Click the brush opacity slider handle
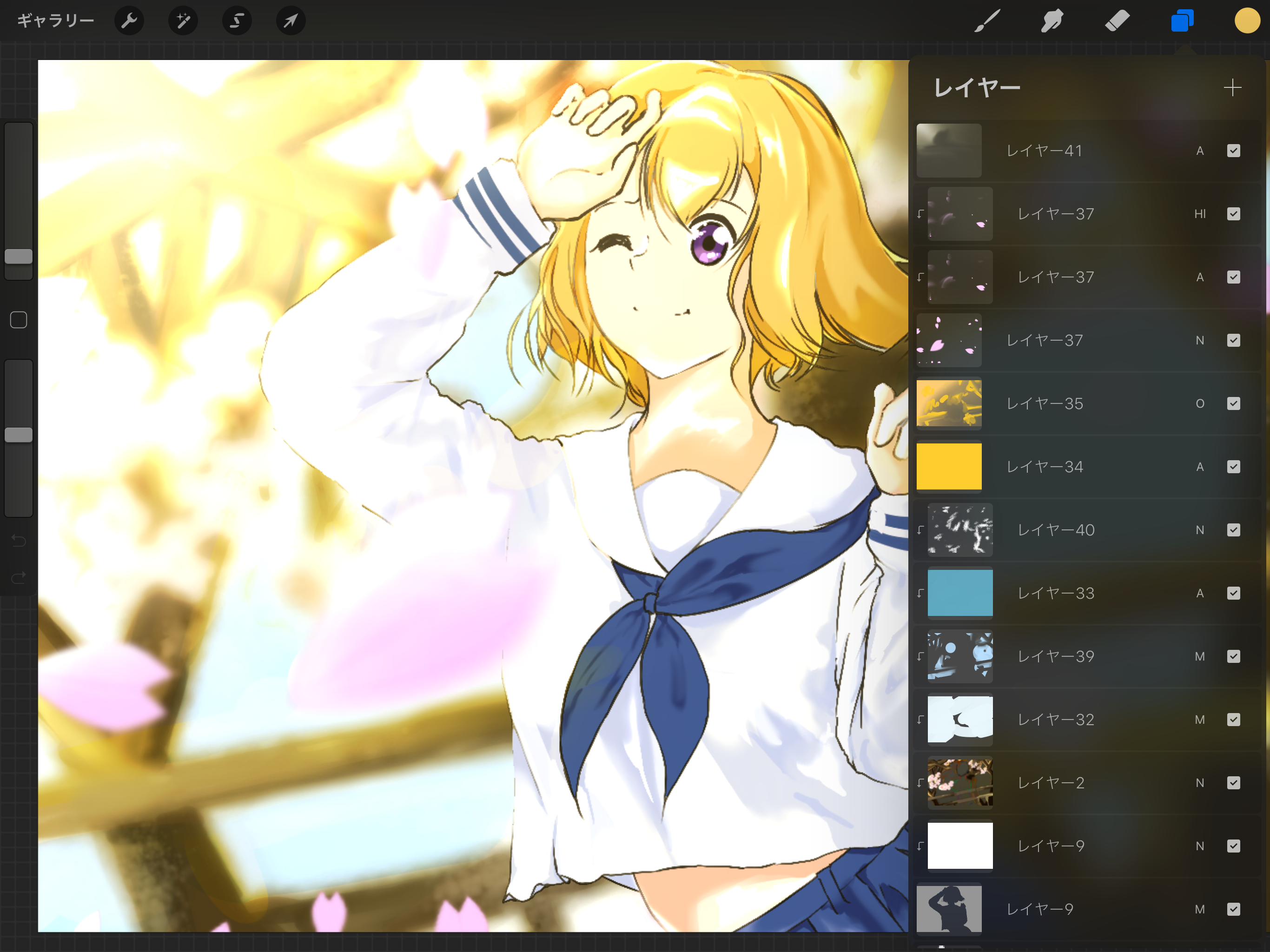This screenshot has width=1270, height=952. (19, 435)
